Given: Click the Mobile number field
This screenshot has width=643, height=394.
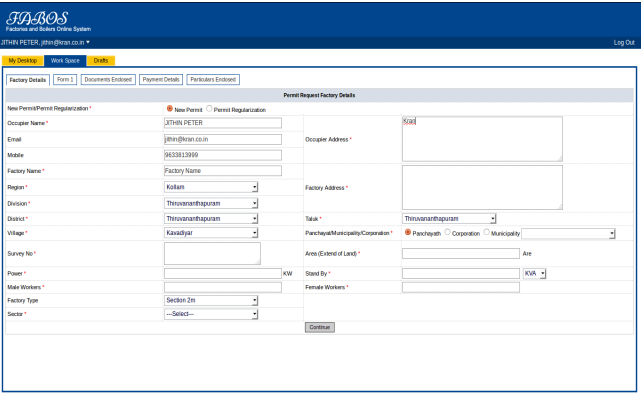Looking at the screenshot, I should pyautogui.click(x=223, y=155).
